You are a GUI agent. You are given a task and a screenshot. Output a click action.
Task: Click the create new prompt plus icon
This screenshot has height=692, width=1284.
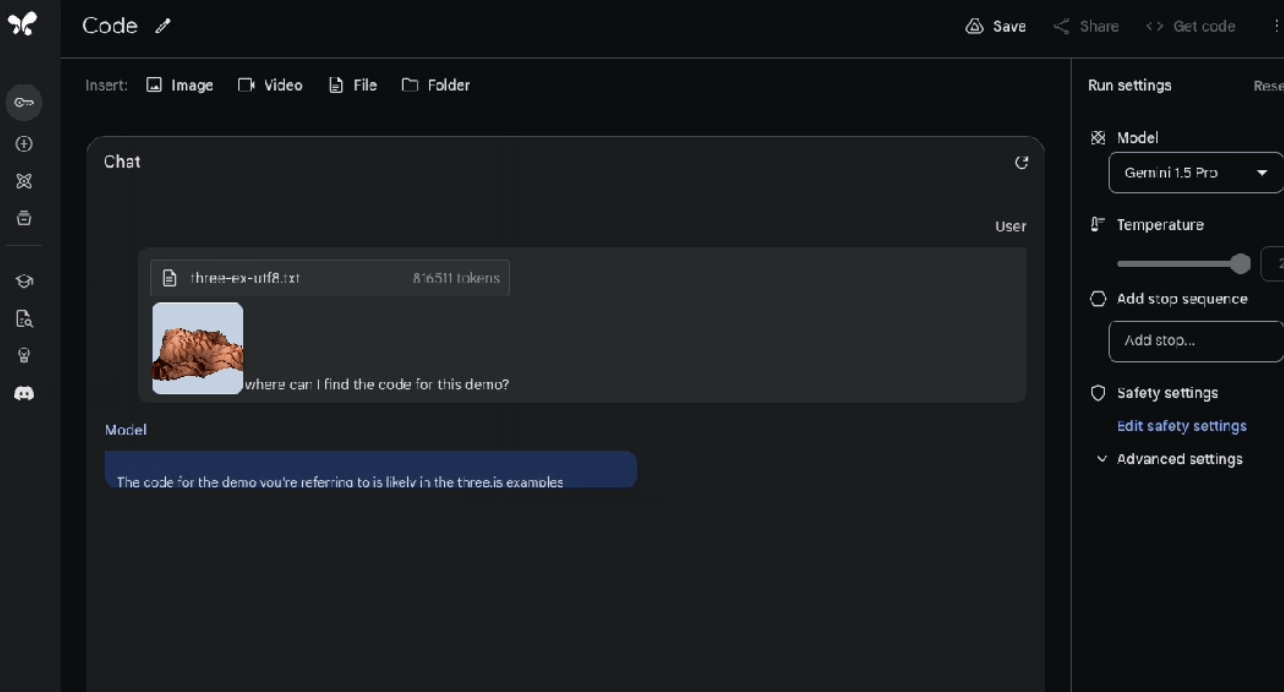[24, 144]
